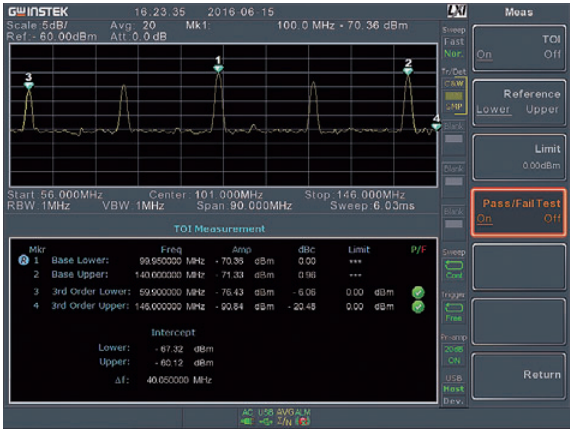Turn Pass/Fail Test Off

[552, 219]
